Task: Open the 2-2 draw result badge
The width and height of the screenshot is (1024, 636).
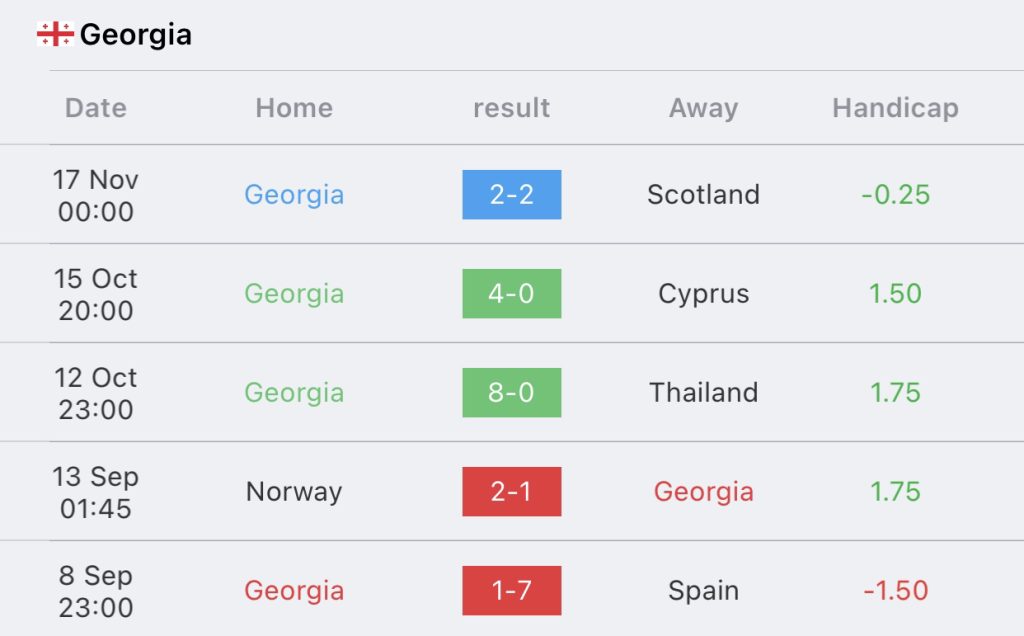Action: (512, 195)
